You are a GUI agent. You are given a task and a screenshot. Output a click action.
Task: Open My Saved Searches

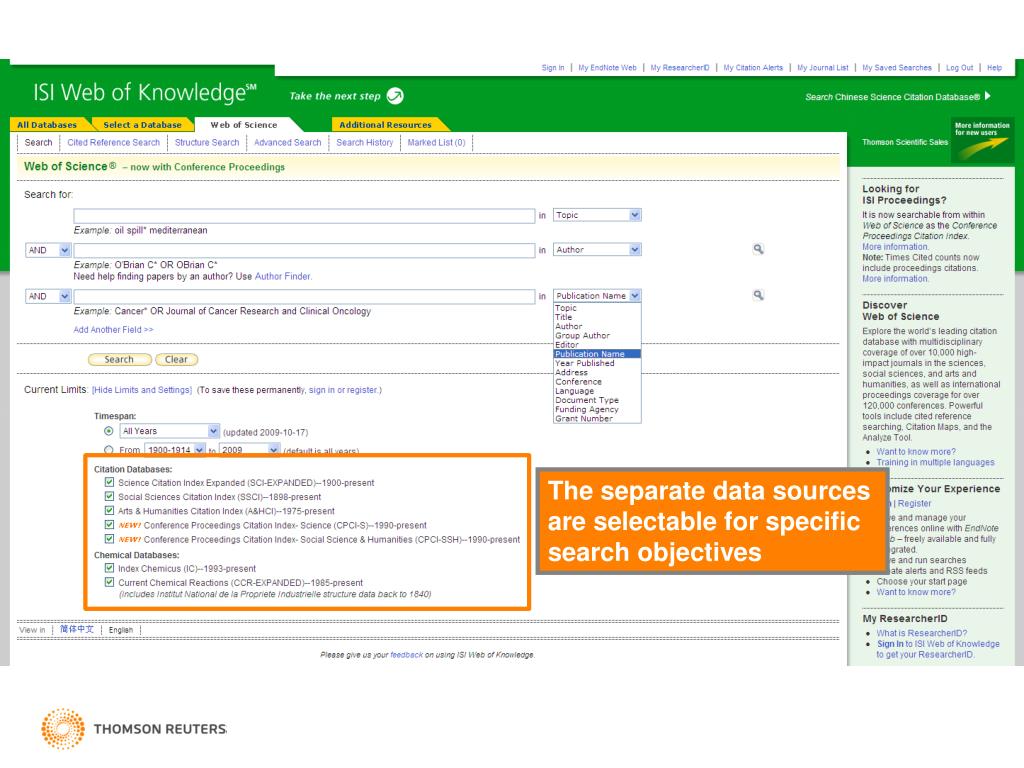point(897,68)
